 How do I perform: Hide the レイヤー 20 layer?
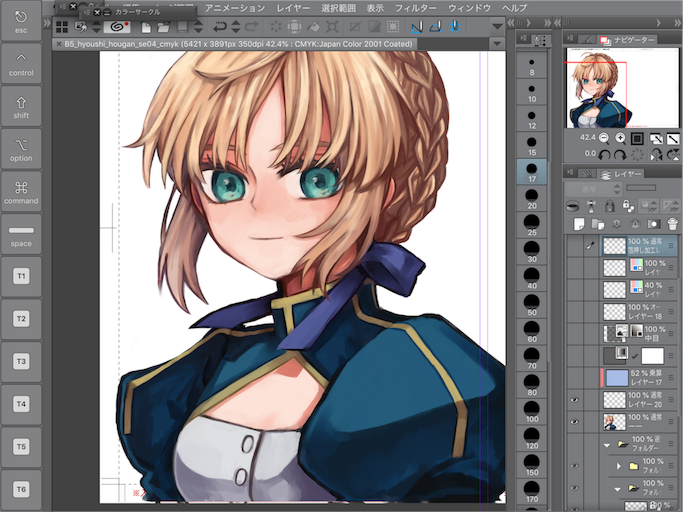click(x=575, y=400)
